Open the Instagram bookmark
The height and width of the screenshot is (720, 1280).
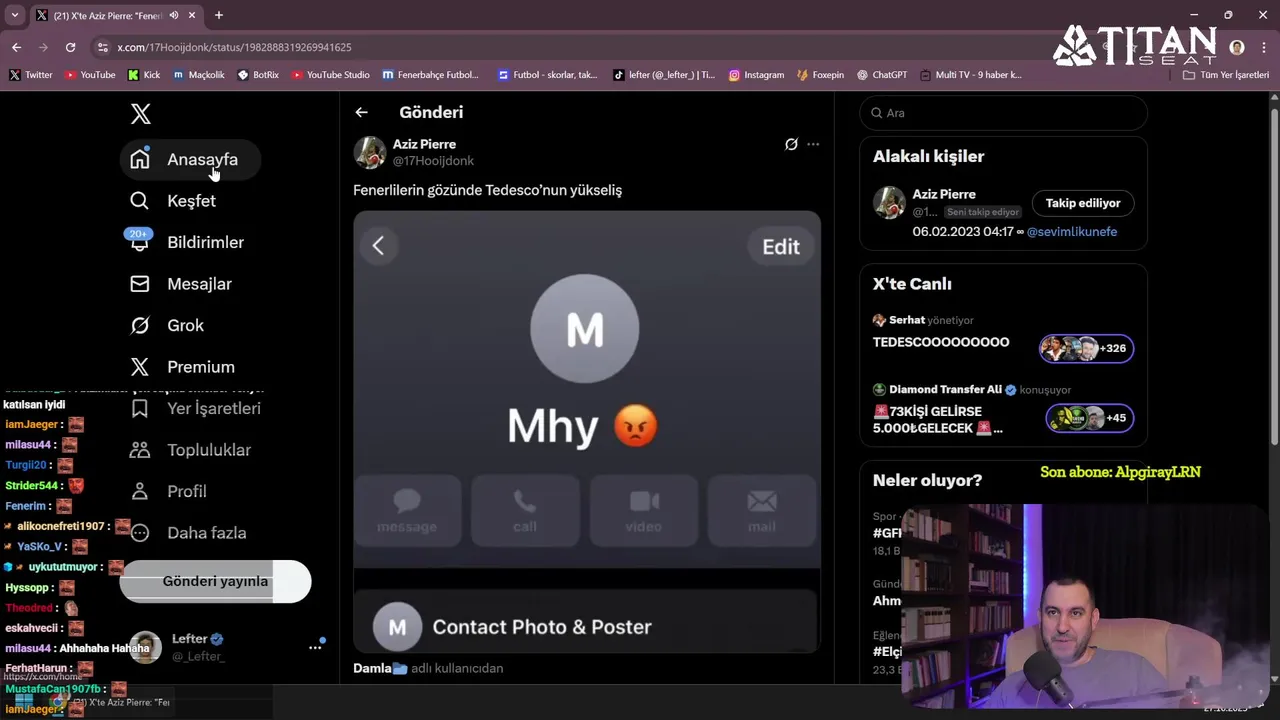(756, 75)
